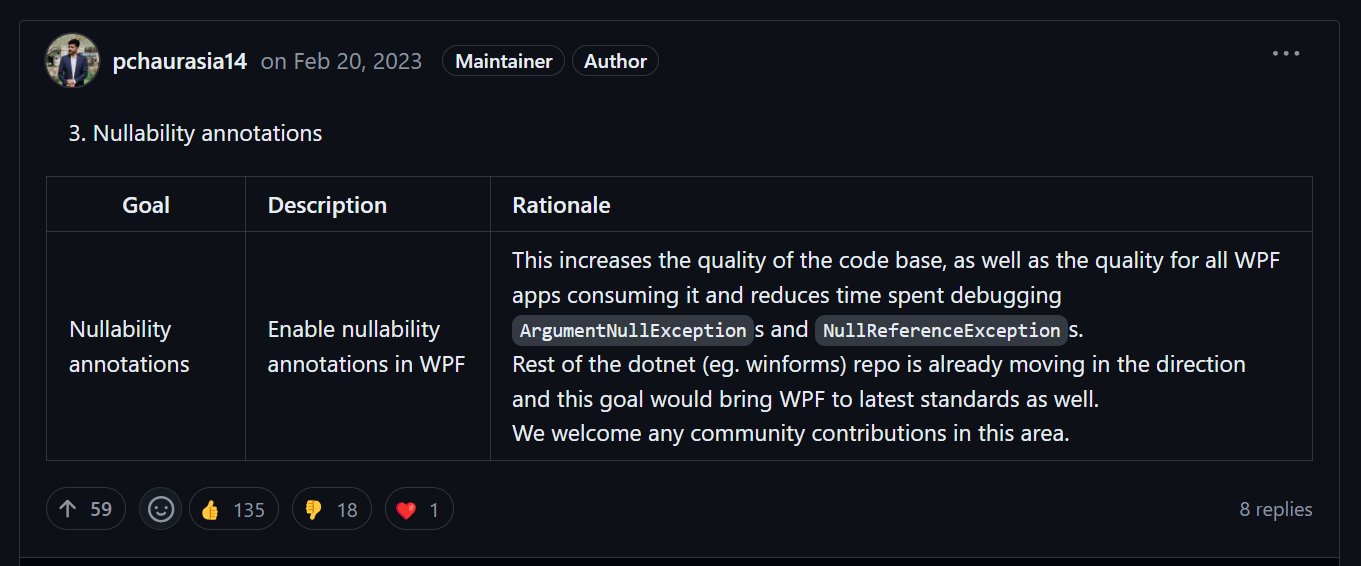Click the Maintainer badge
This screenshot has height=566, width=1361.
[x=503, y=61]
